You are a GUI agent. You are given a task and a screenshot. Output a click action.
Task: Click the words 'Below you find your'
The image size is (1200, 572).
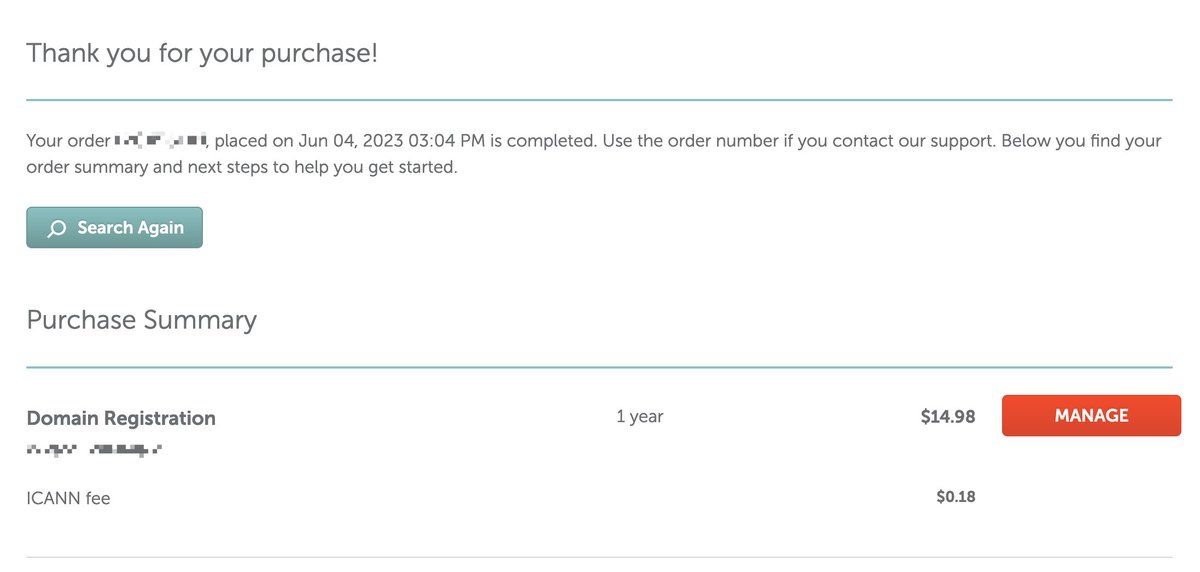(x=1081, y=141)
